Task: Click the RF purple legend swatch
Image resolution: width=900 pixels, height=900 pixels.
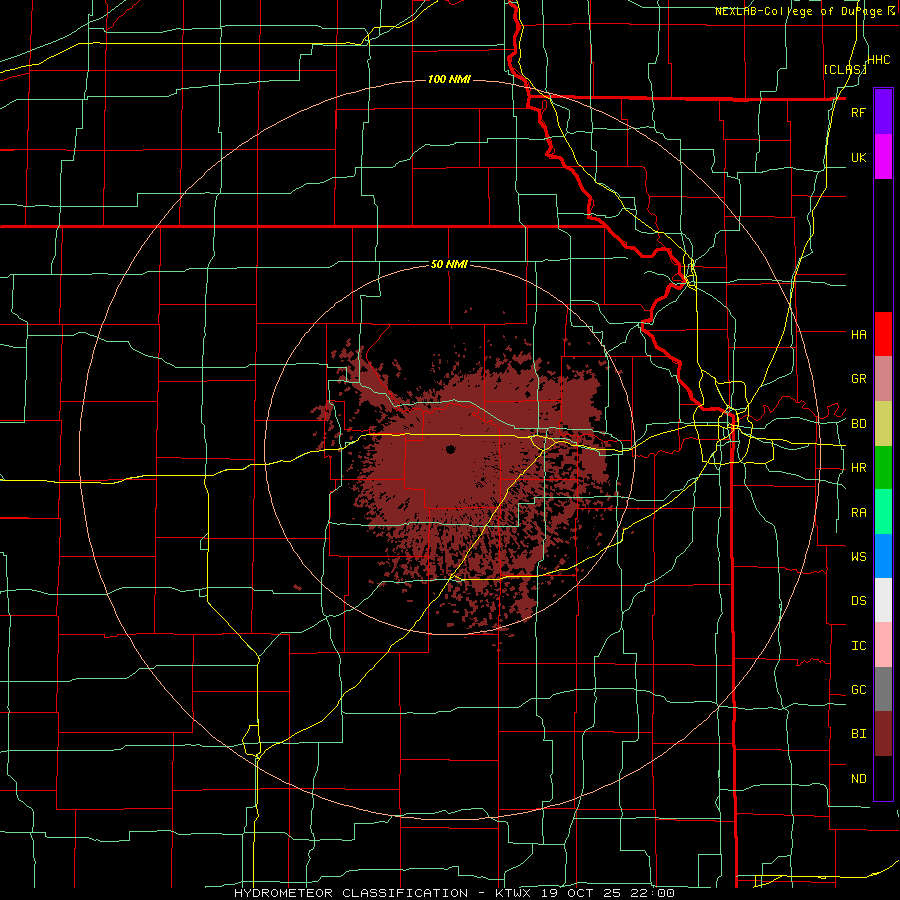Action: 883,112
